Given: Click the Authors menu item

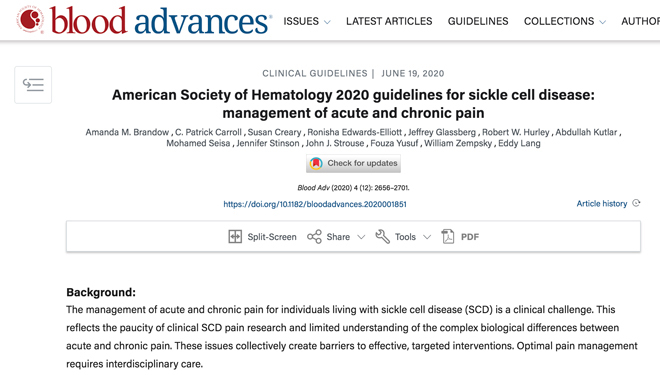Looking at the screenshot, I should pyautogui.click(x=640, y=21).
